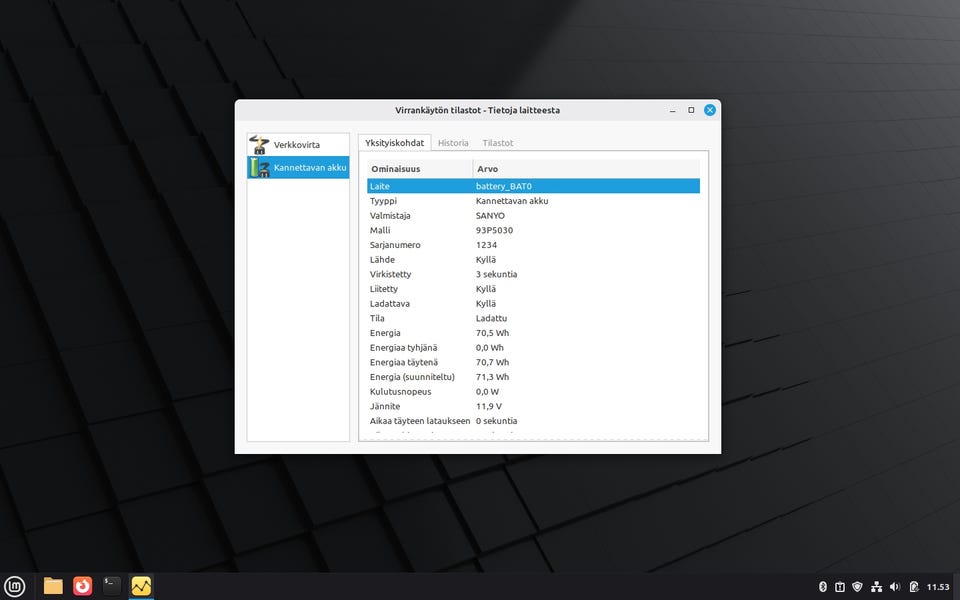Select Verkkovirta device in sidebar
Image resolution: width=960 pixels, height=600 pixels.
tap(298, 144)
